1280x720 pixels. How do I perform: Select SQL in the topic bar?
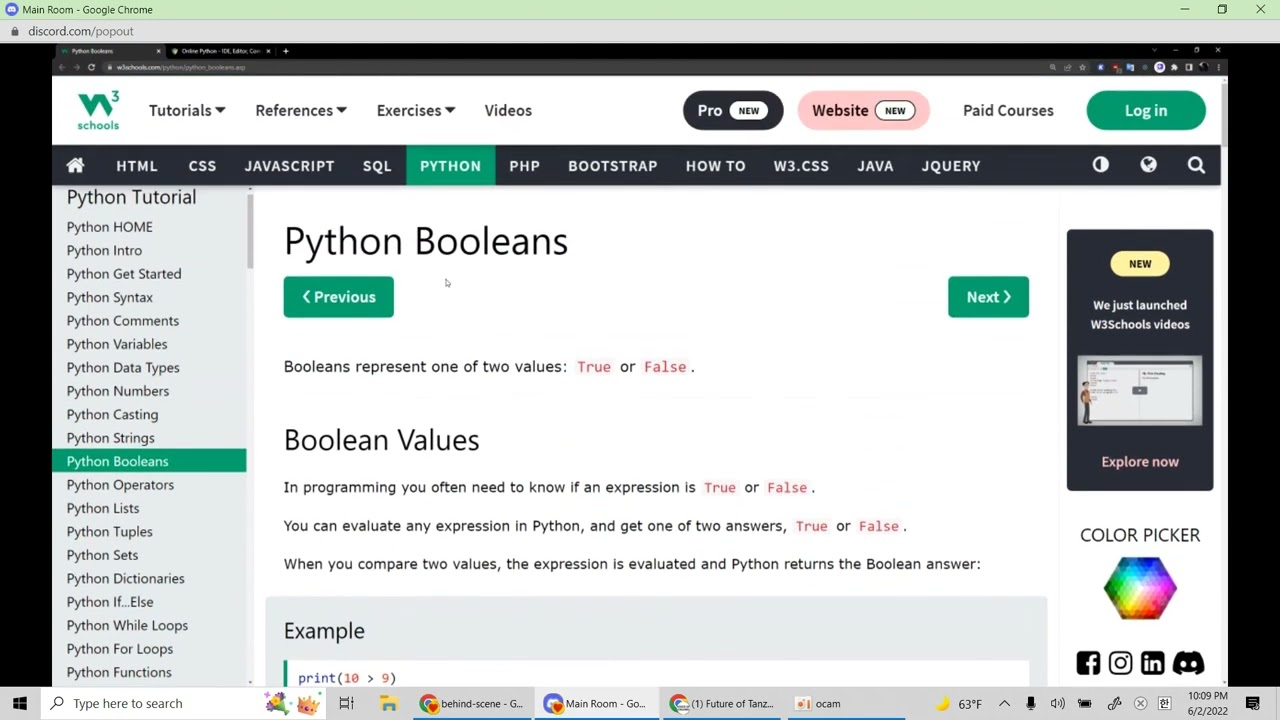377,165
